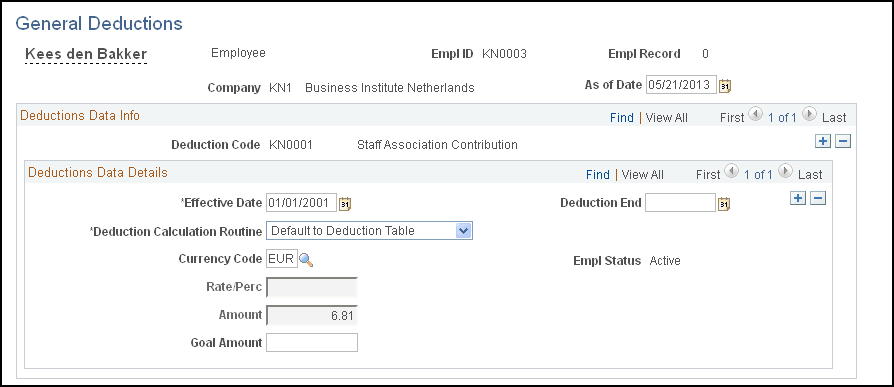894x387 pixels.
Task: Click the Empl Record value 0
Action: (705, 54)
